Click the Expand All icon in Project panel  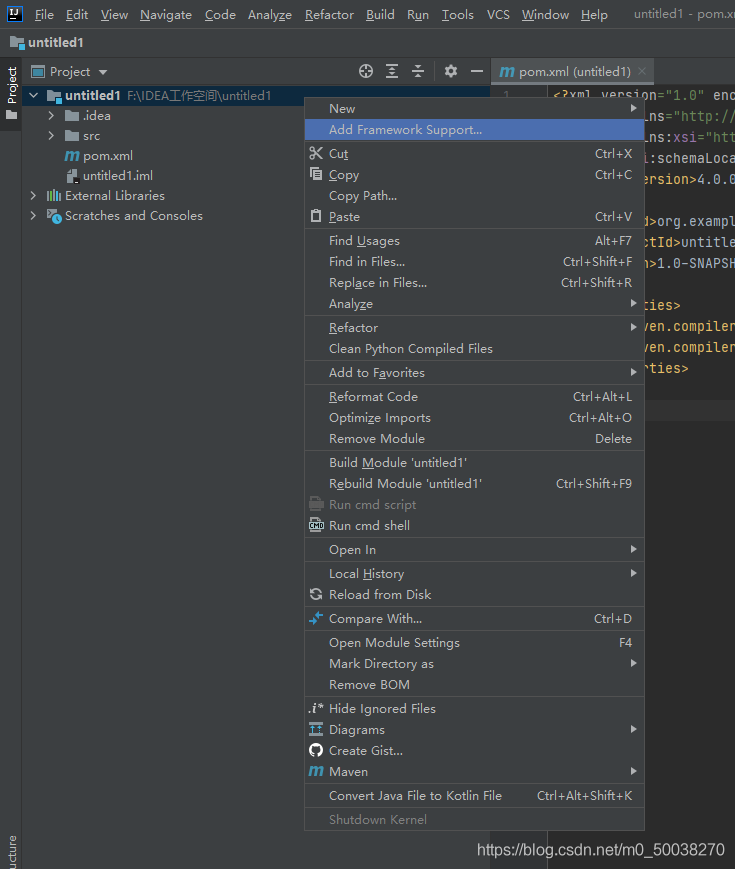click(x=392, y=72)
